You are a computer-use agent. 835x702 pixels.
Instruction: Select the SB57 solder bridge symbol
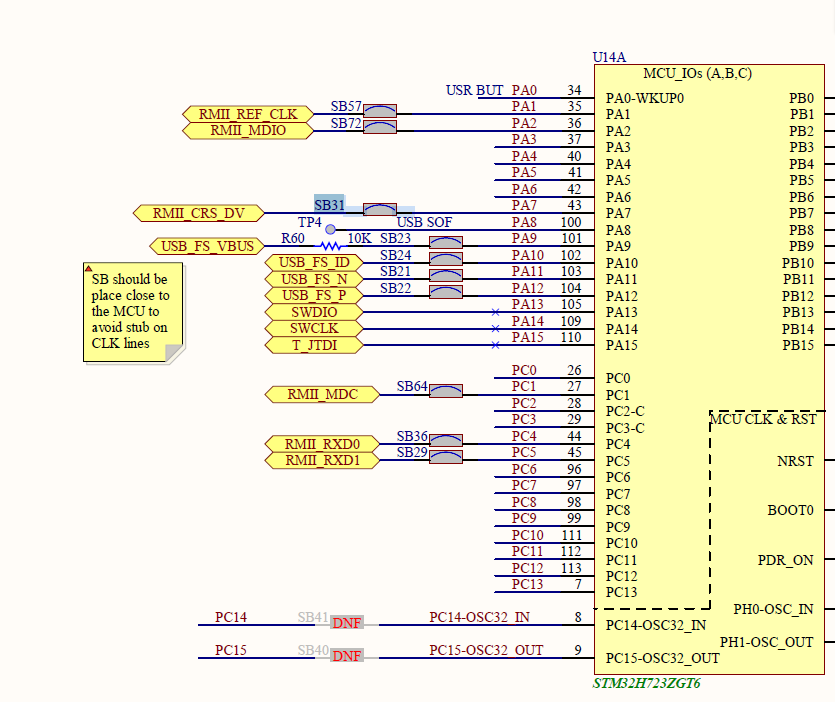(379, 109)
